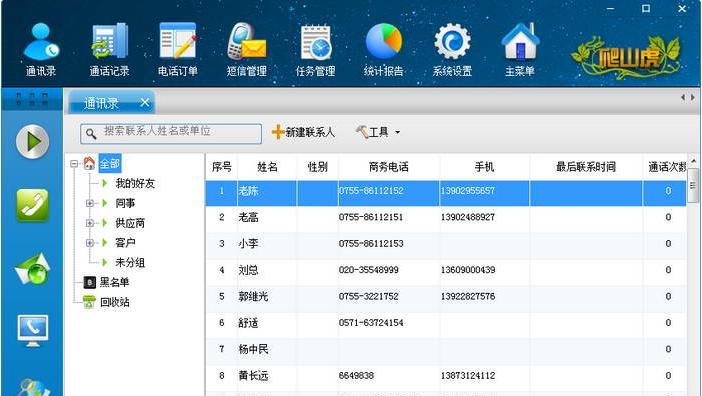Click the sidebar grip dots
This screenshot has width=702, height=396.
click(x=31, y=98)
